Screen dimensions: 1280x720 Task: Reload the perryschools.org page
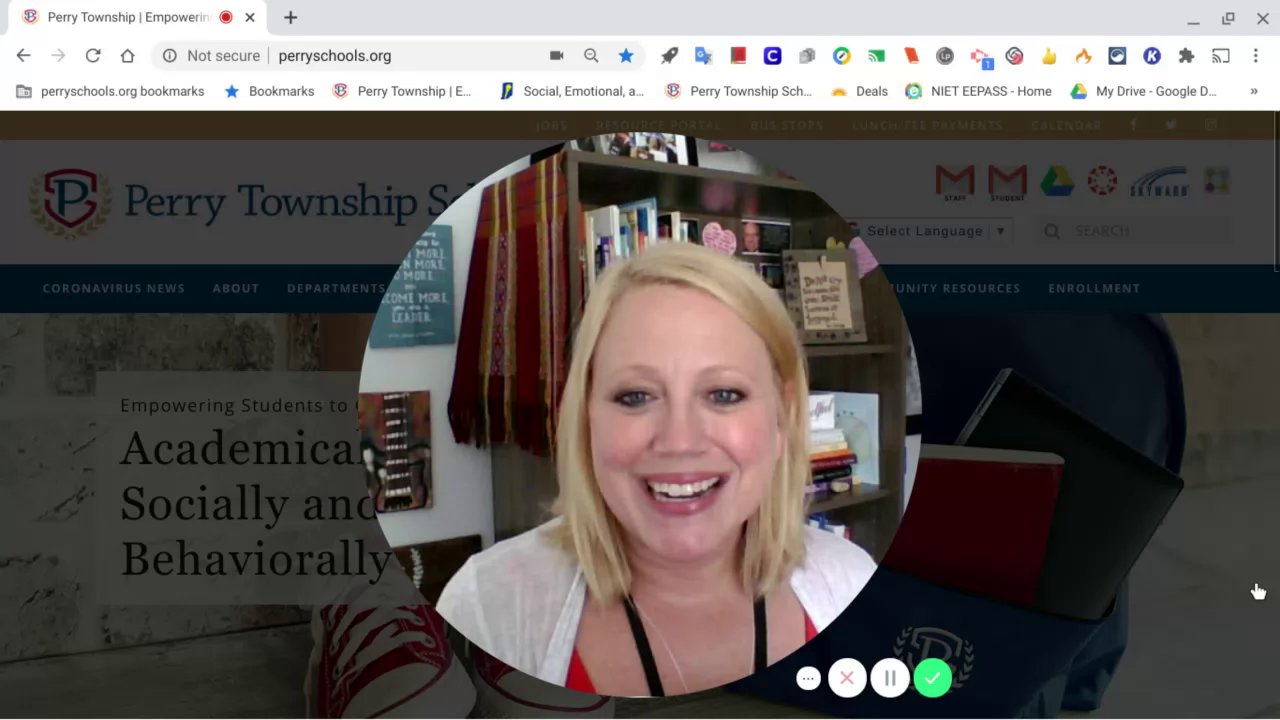93,56
